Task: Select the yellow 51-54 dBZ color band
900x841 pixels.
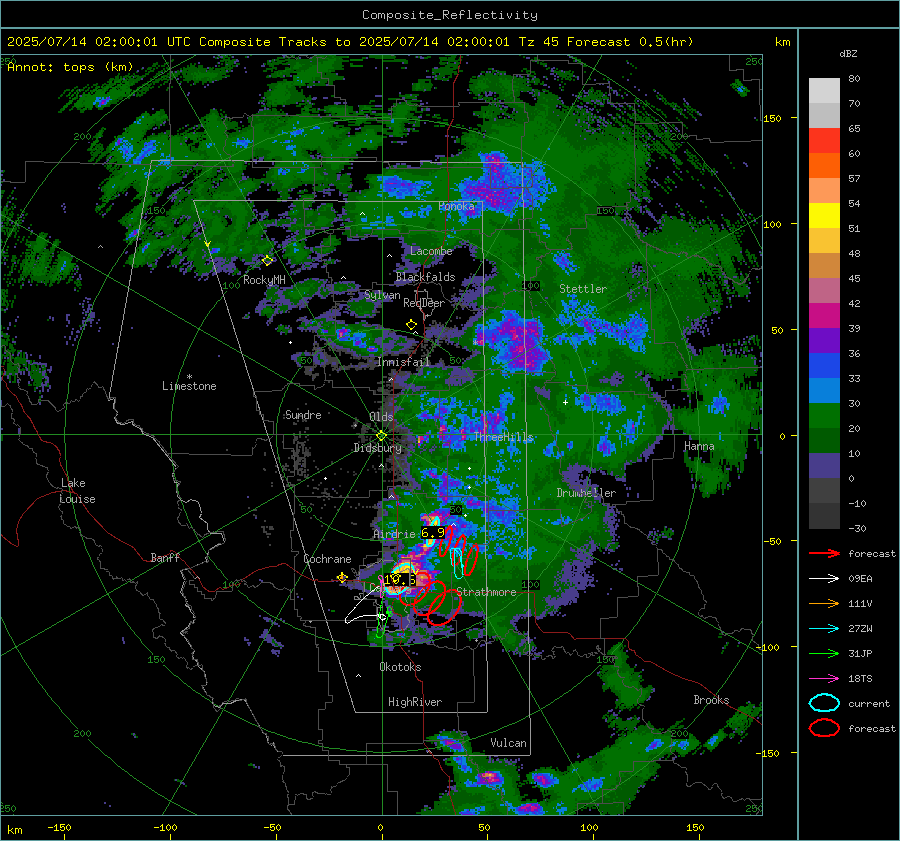Action: point(824,216)
